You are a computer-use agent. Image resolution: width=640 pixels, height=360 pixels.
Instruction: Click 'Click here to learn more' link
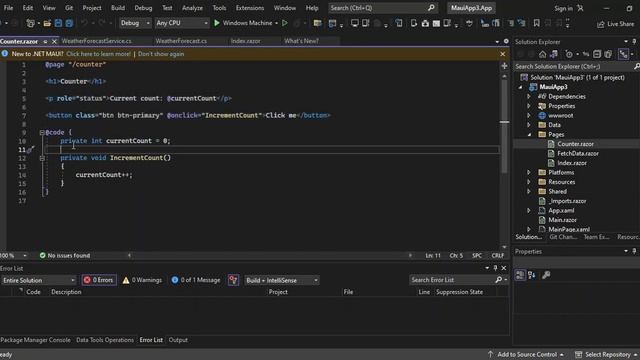coord(98,54)
